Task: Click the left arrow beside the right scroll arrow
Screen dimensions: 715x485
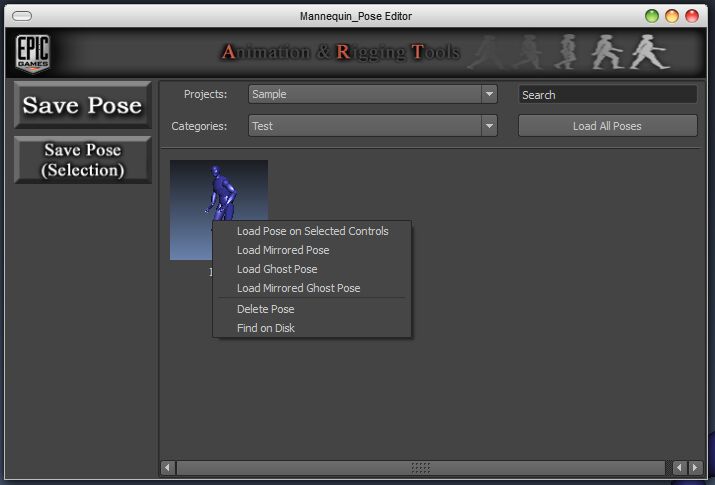Action: pyautogui.click(x=679, y=467)
